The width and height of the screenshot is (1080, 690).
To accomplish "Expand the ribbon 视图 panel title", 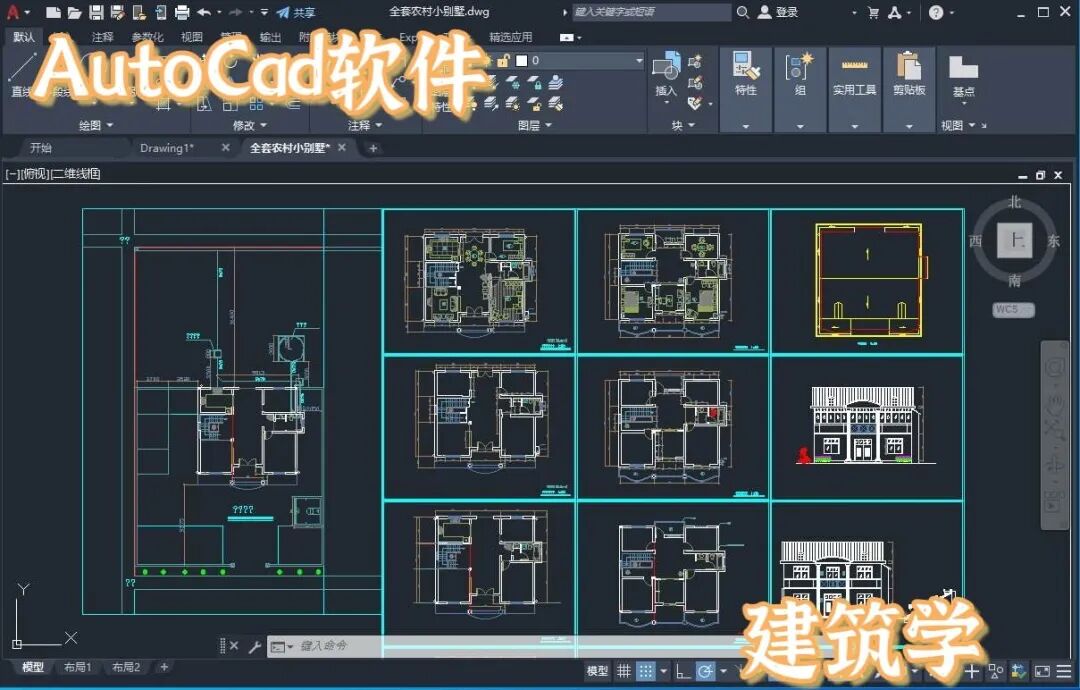I will 958,125.
